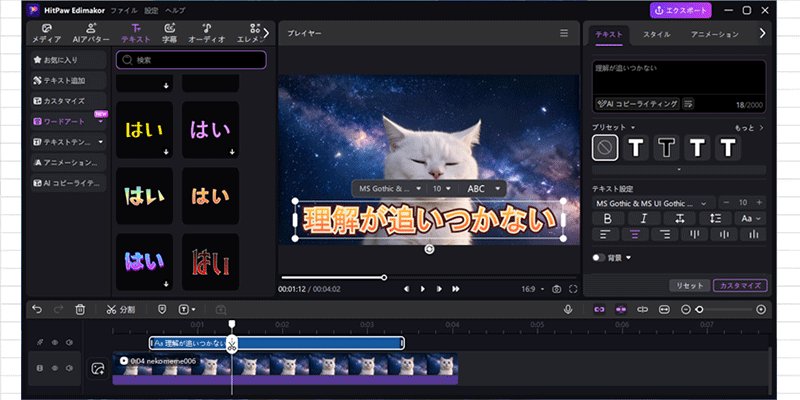800x400 pixels.
Task: Enable the 背景 background switch
Action: (x=598, y=258)
